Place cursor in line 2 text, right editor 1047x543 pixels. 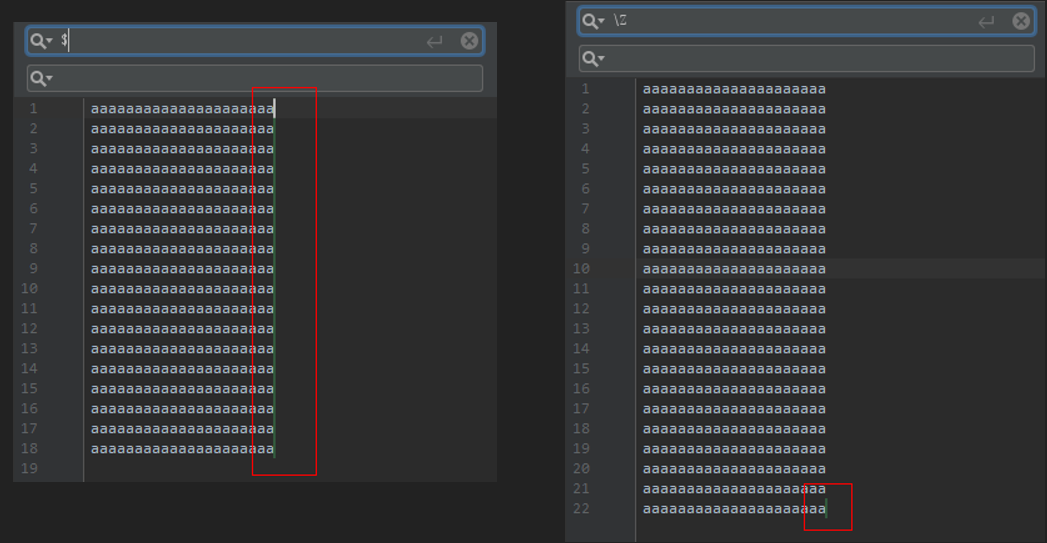[735, 109]
